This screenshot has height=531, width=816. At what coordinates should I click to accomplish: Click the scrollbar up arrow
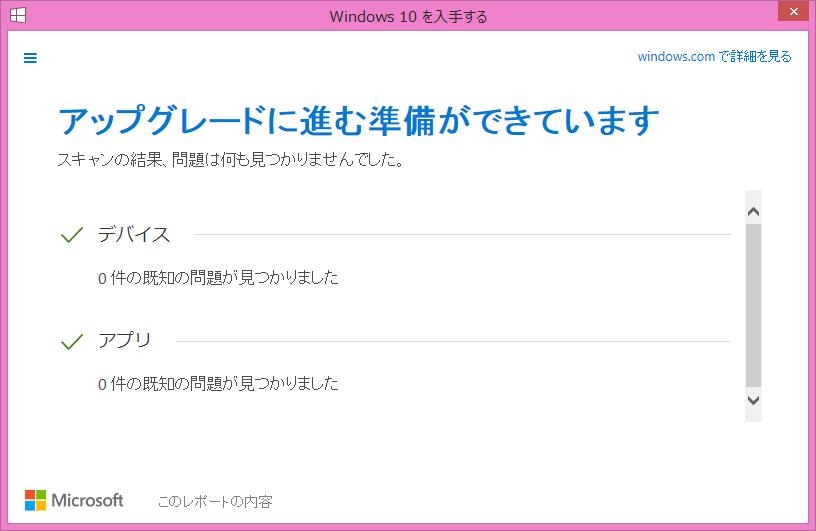(753, 212)
